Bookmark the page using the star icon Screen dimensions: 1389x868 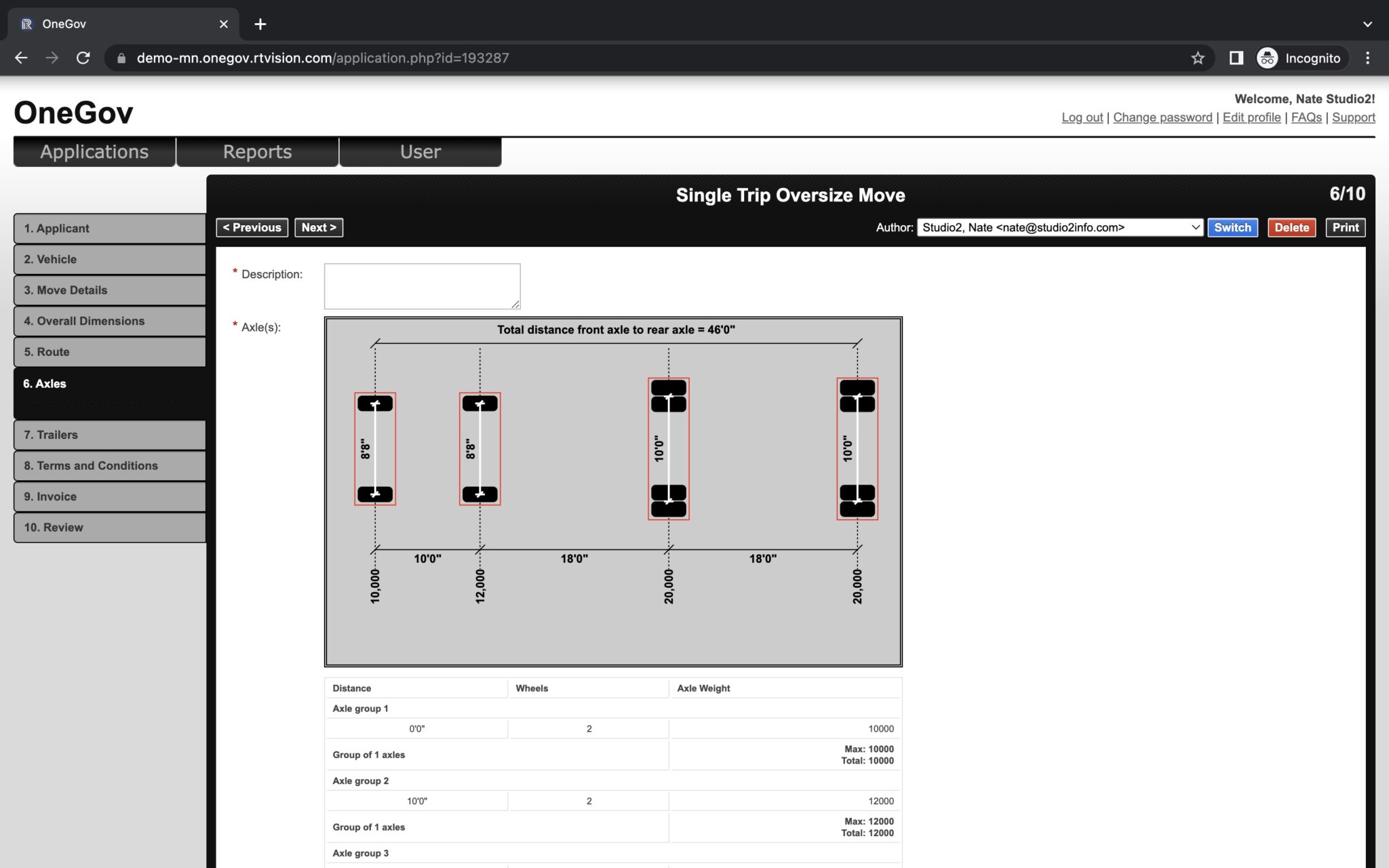coord(1197,58)
